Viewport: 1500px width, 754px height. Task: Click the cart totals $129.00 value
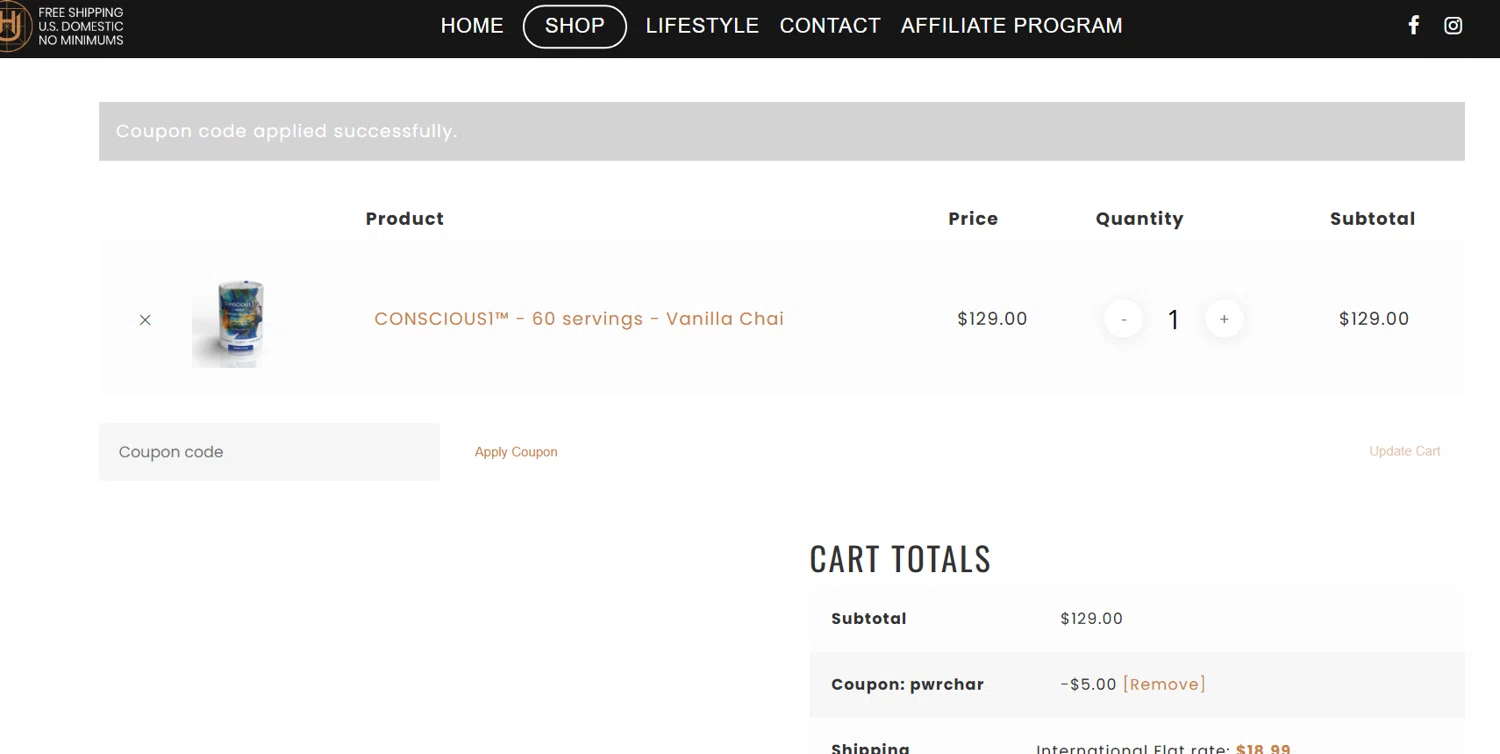pos(1091,619)
